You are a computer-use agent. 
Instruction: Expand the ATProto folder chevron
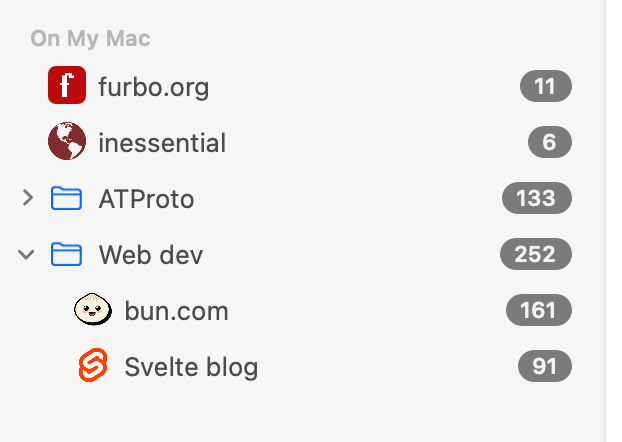(x=27, y=199)
